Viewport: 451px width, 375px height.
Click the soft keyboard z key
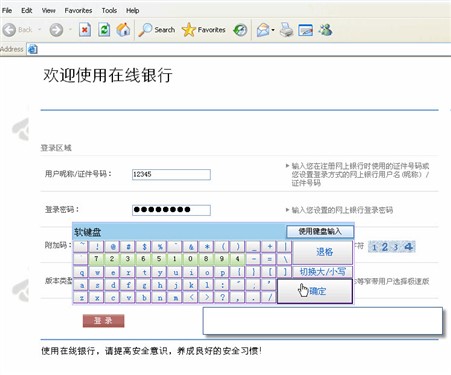click(x=81, y=297)
